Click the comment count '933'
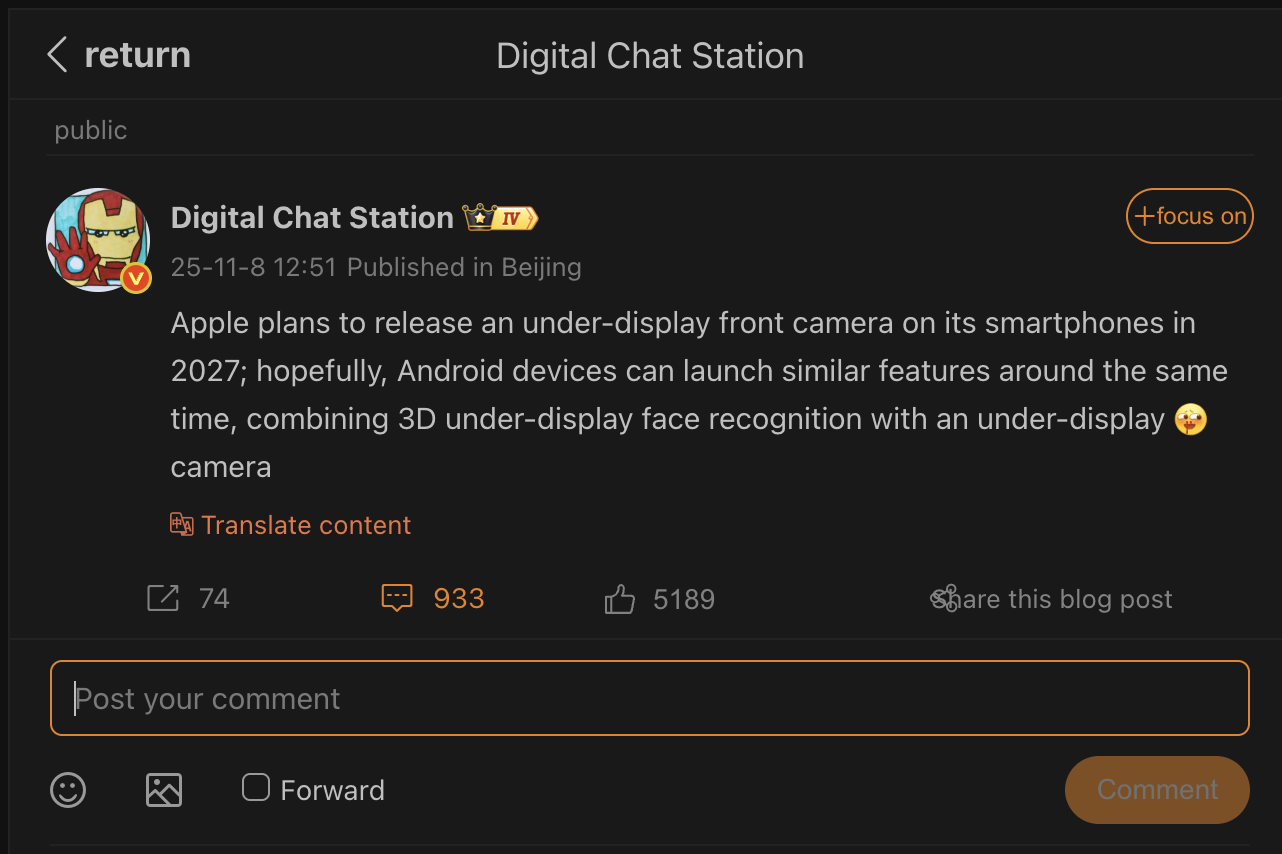 tap(458, 597)
